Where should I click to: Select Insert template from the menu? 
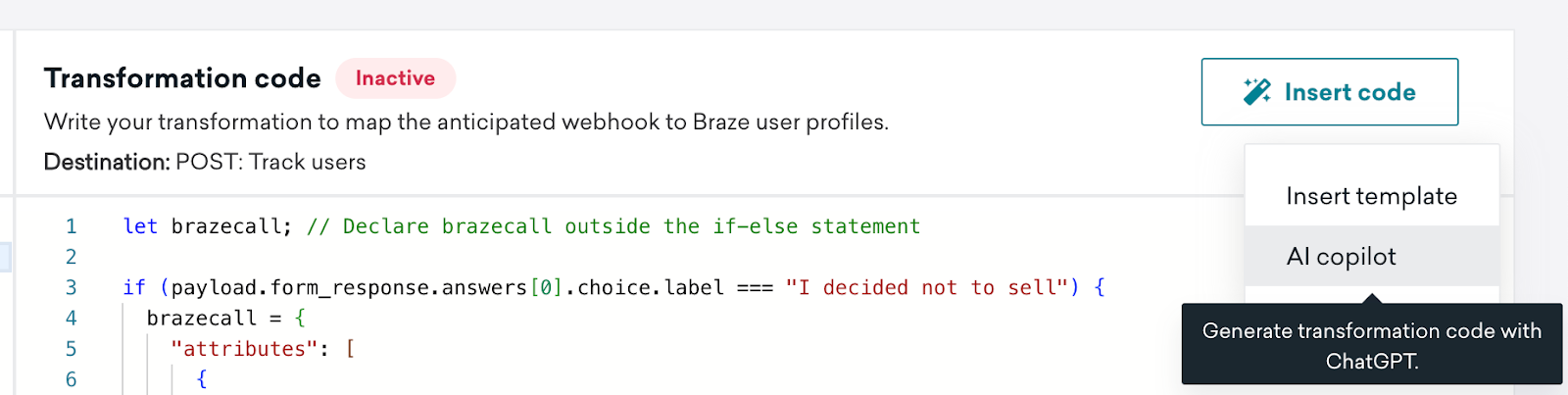point(1372,196)
